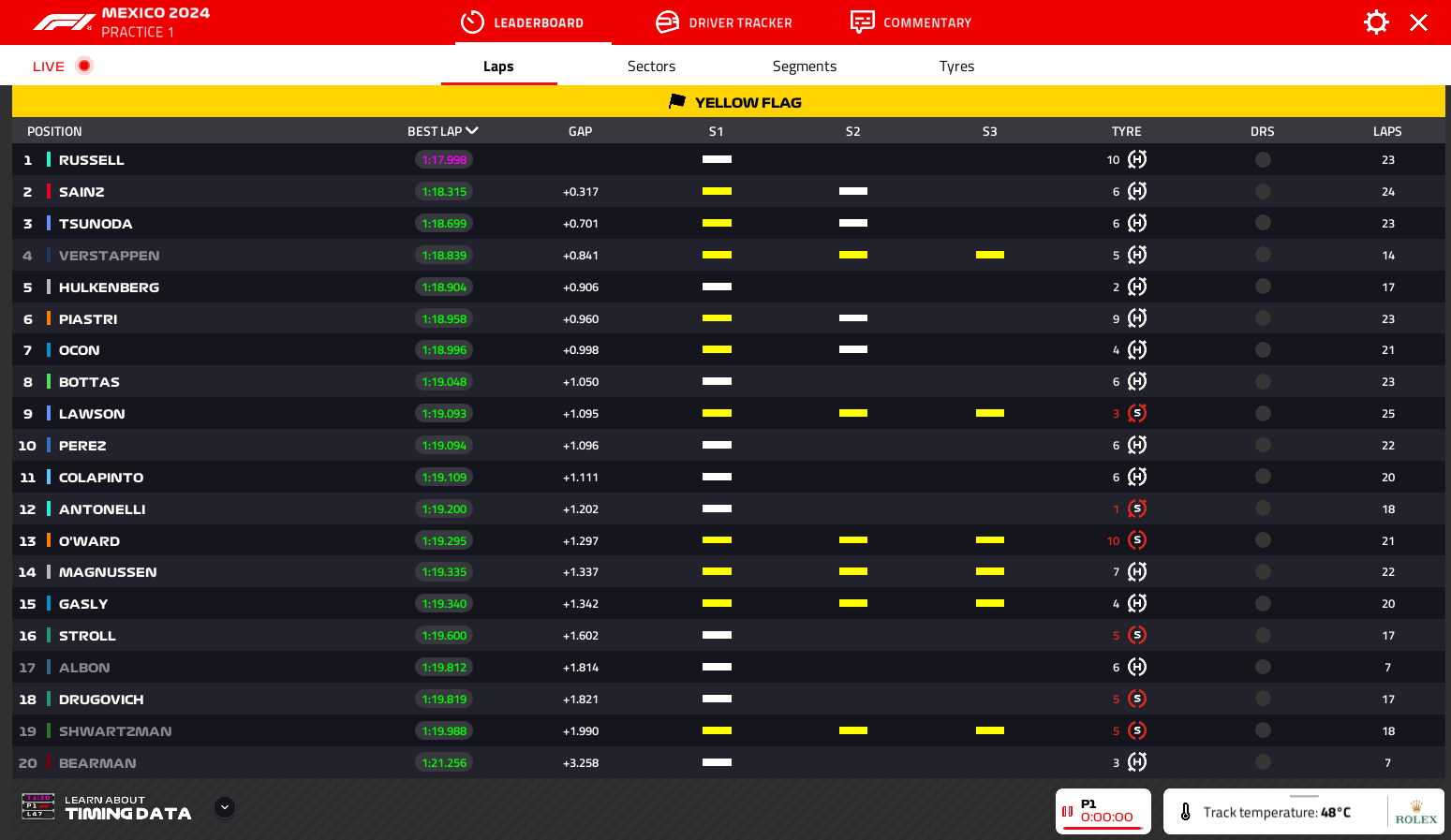Viewport: 1451px width, 840px height.
Task: Click the F1 logo
Action: point(64,22)
